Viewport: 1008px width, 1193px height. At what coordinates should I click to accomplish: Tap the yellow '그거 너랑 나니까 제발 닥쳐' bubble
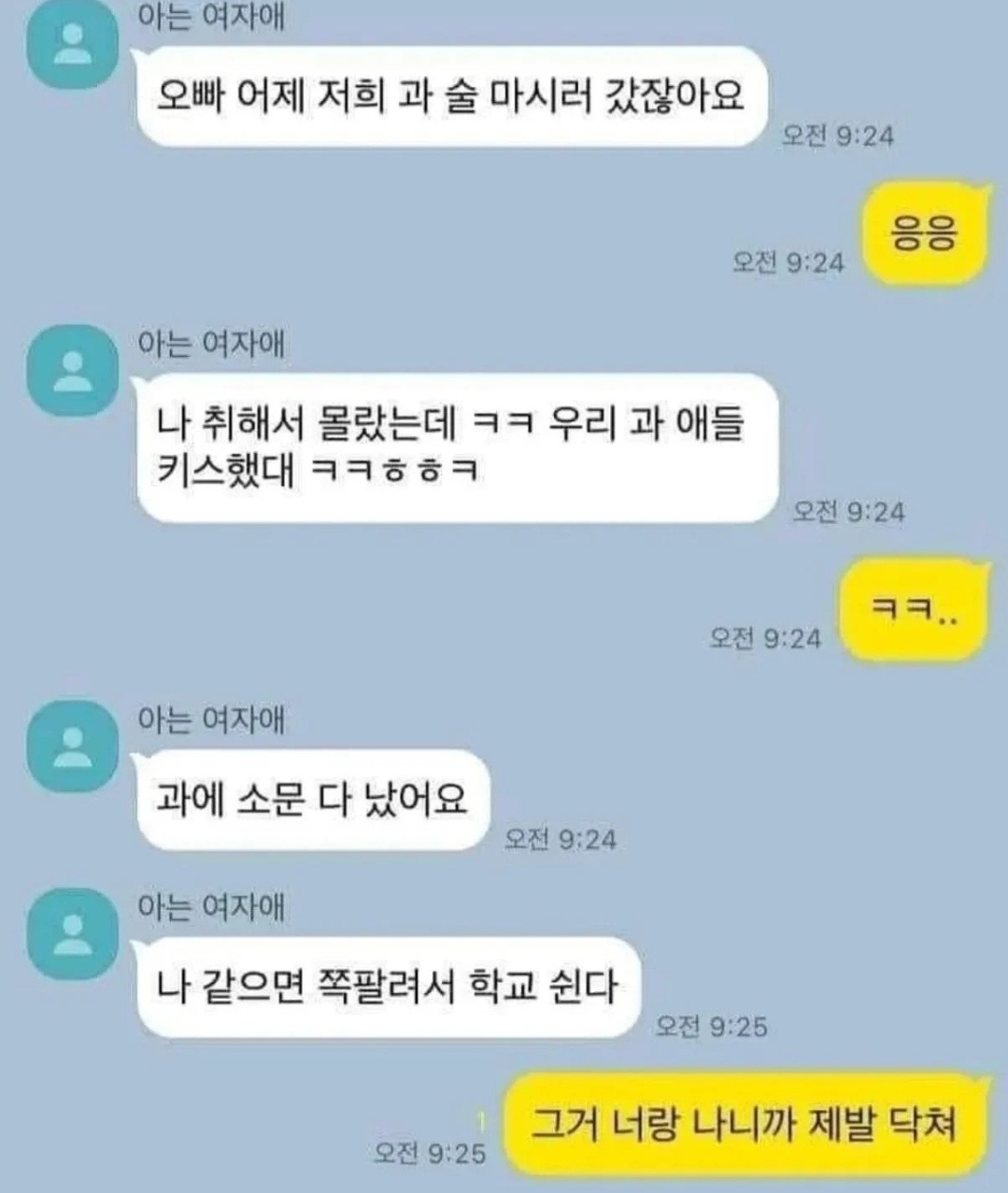pyautogui.click(x=745, y=1125)
